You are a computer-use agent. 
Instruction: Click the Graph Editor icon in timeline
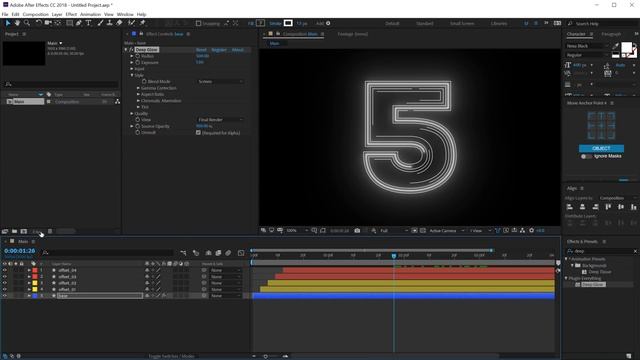[241, 253]
